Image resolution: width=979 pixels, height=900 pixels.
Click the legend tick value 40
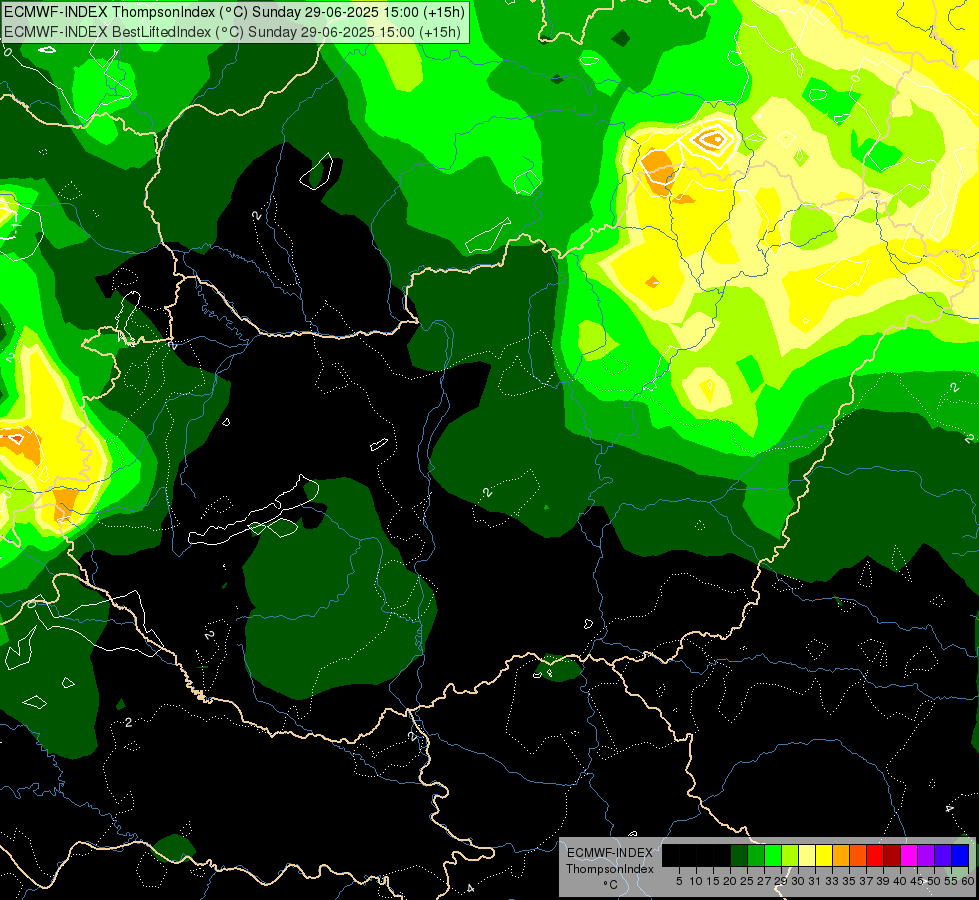point(900,881)
